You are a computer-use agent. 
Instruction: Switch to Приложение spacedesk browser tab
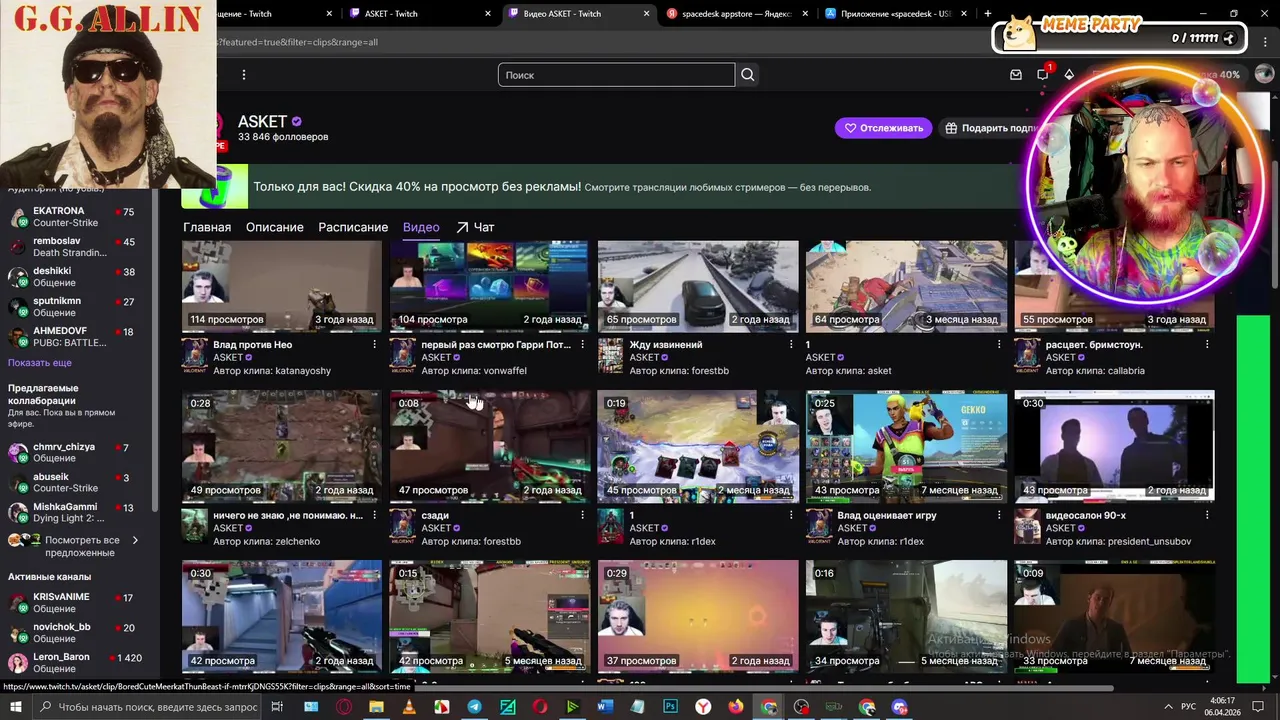895,14
